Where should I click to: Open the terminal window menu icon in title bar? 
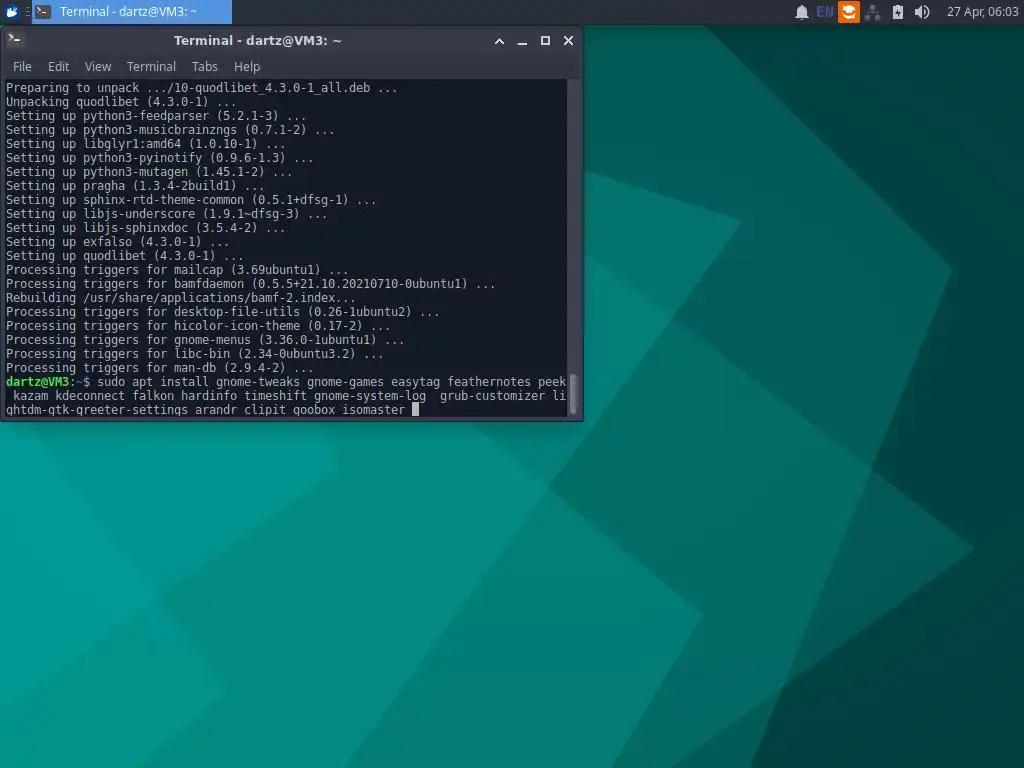(x=14, y=40)
